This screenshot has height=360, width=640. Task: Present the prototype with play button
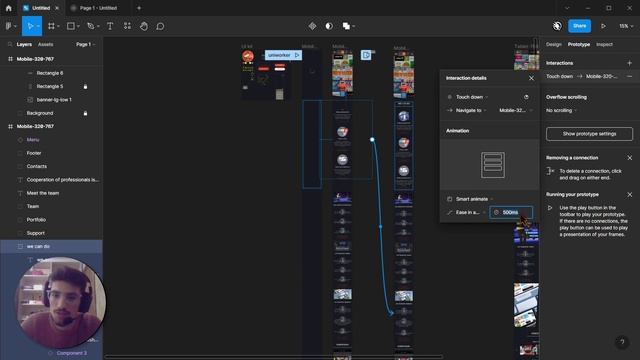coord(603,26)
